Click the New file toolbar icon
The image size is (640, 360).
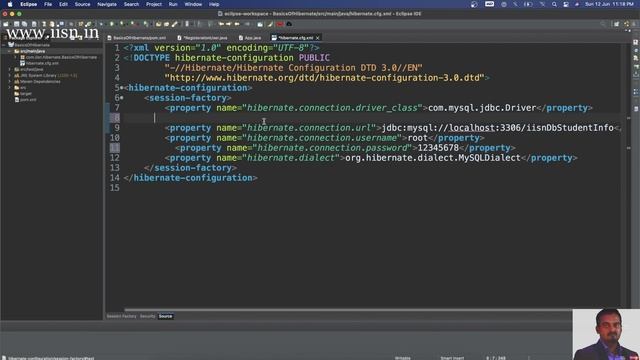pos(6,24)
